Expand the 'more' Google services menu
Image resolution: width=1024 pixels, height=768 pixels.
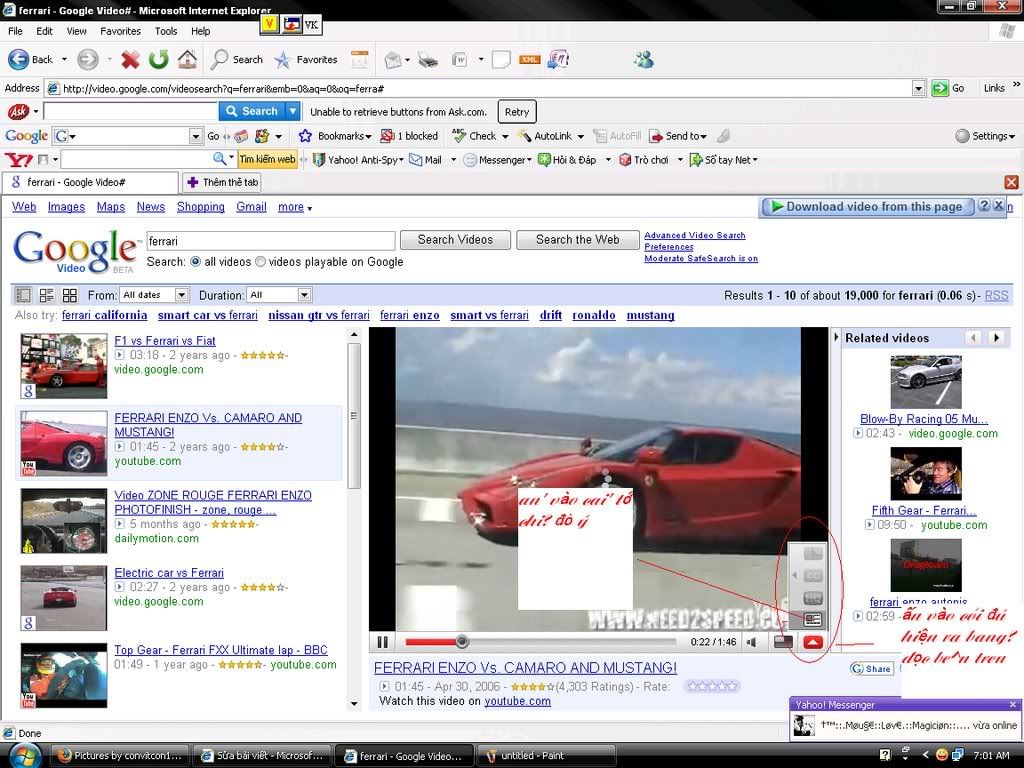295,207
